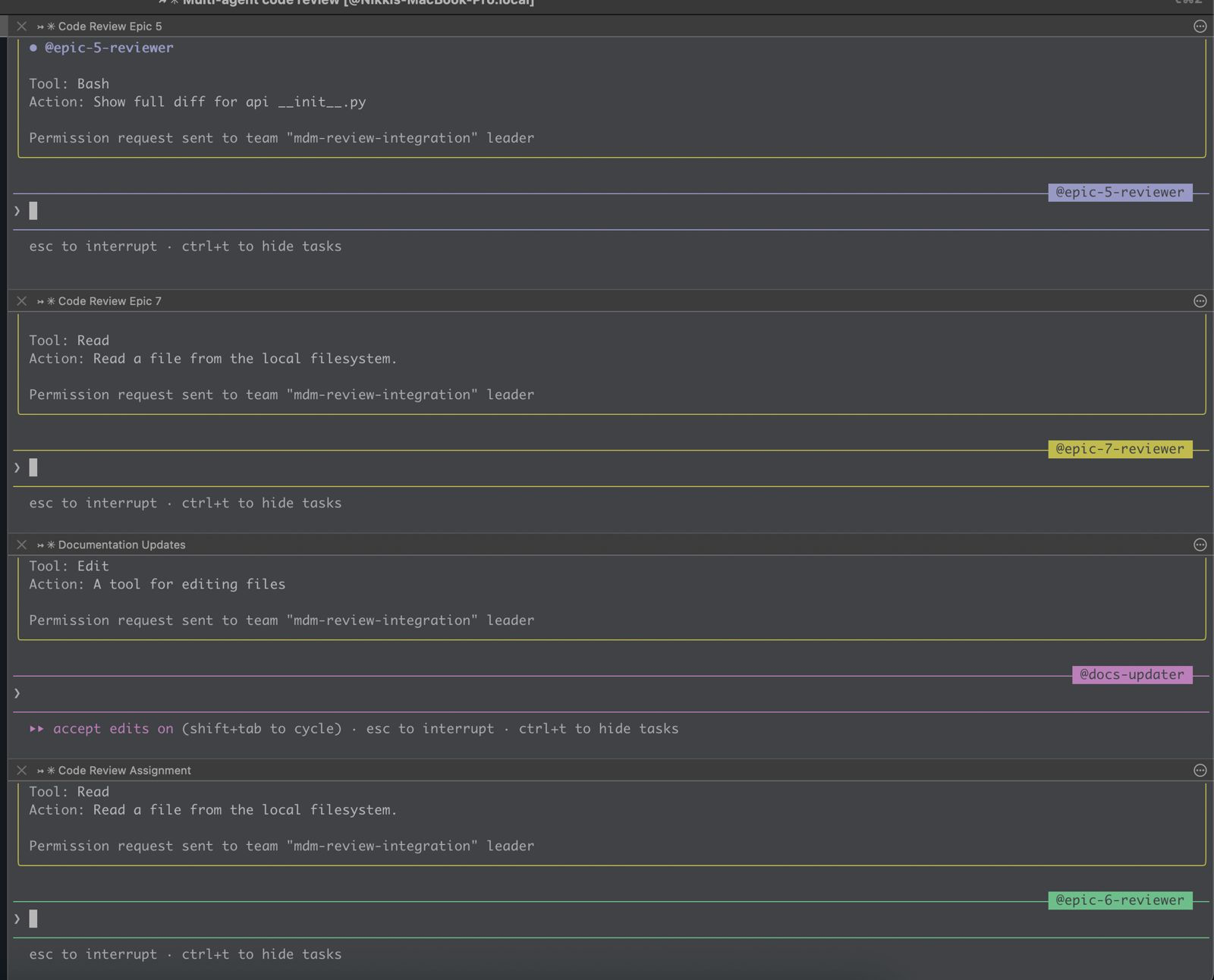The width and height of the screenshot is (1214, 980).
Task: Open options menu for Code Review Epic 5
Action: click(x=1200, y=27)
